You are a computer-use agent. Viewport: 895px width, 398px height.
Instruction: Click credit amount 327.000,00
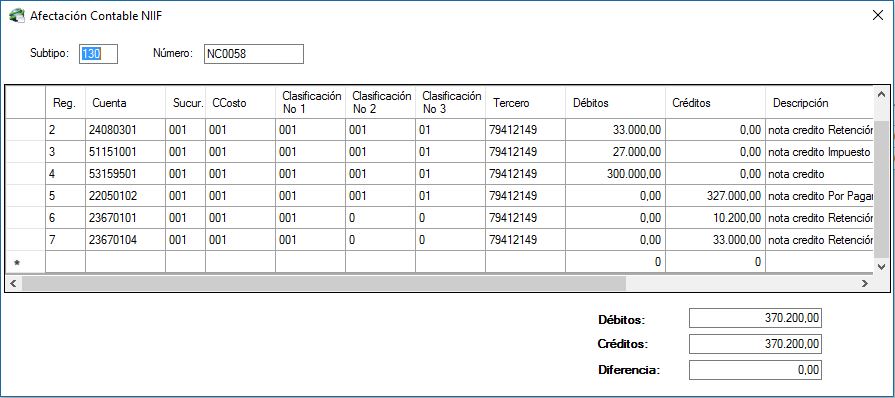pos(715,196)
